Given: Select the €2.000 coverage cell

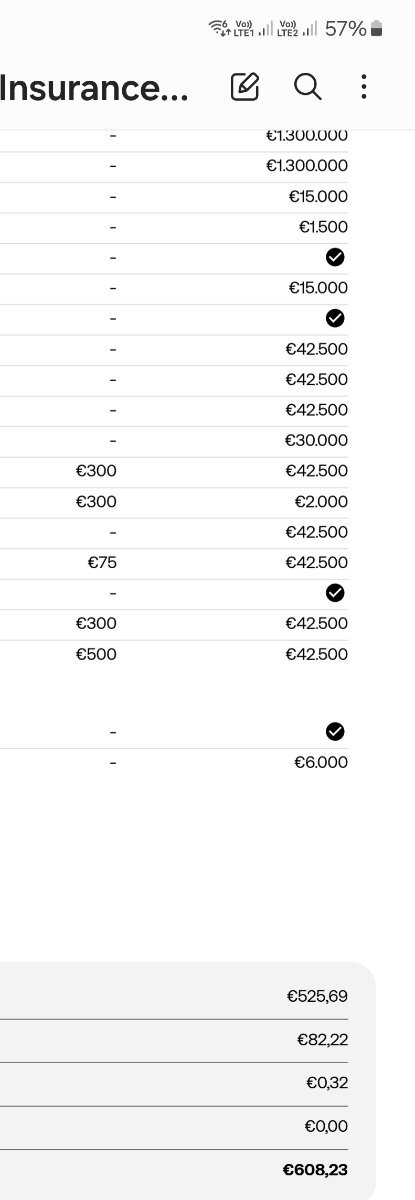Looking at the screenshot, I should pos(321,501).
